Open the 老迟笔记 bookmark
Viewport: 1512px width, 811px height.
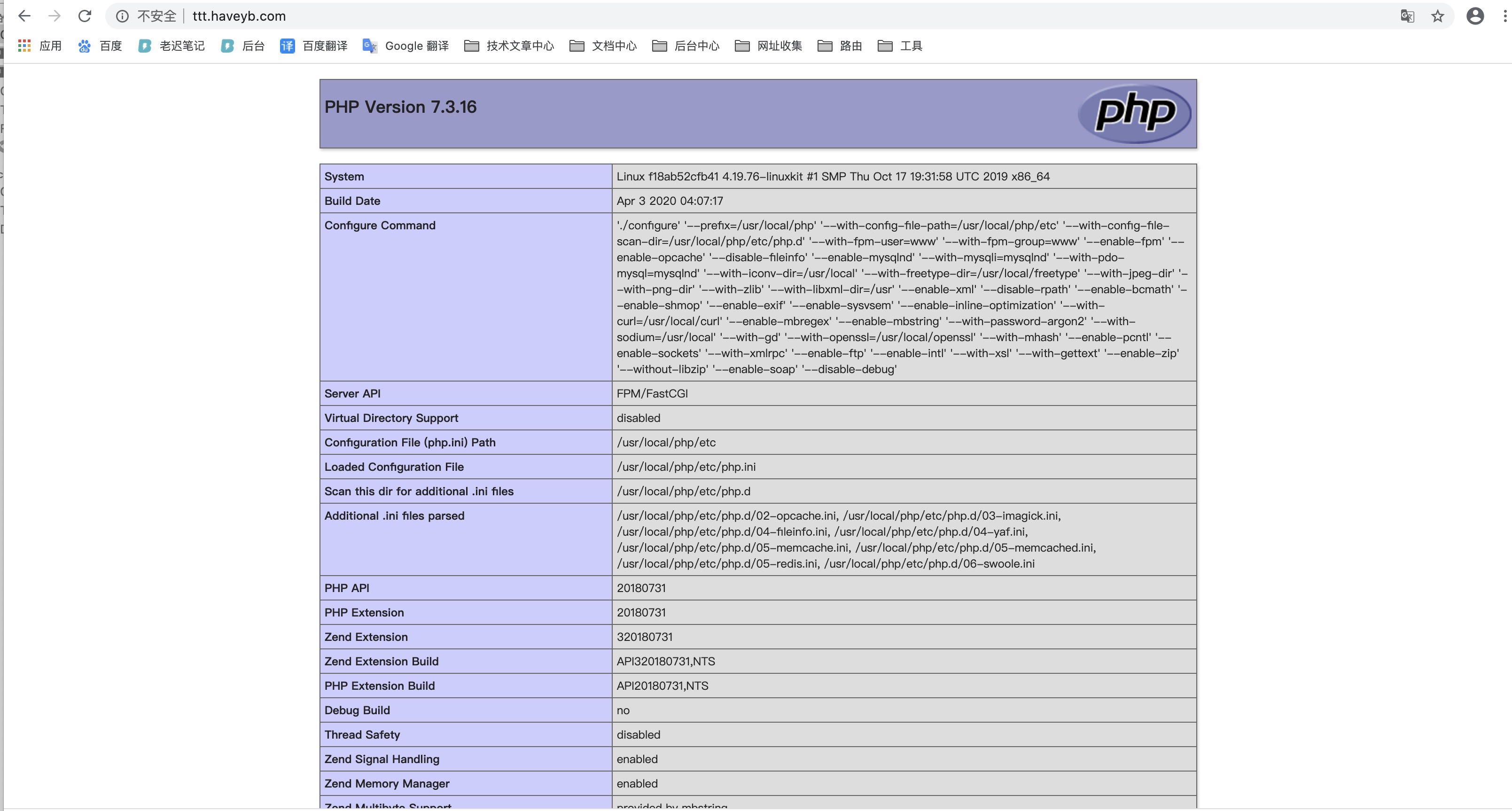(171, 46)
